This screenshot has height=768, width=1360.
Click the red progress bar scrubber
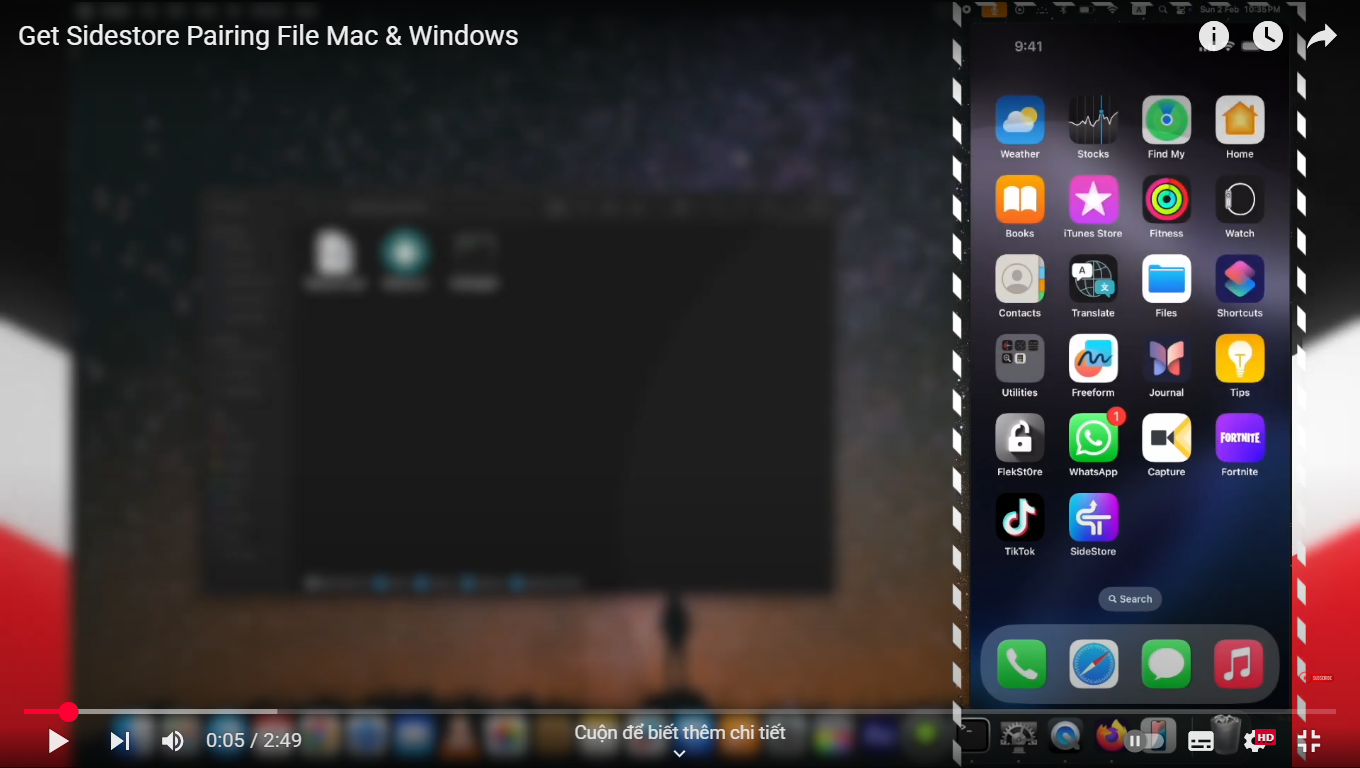pos(68,712)
